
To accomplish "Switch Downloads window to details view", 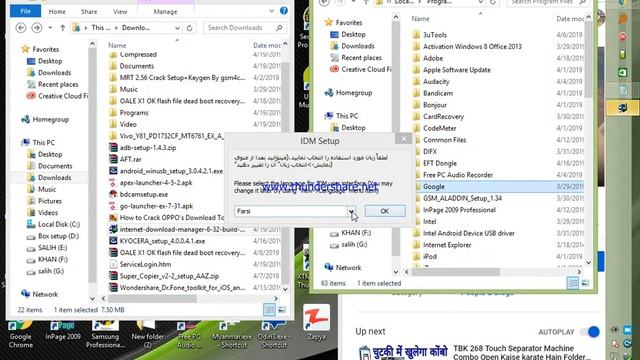I will (x=269, y=310).
